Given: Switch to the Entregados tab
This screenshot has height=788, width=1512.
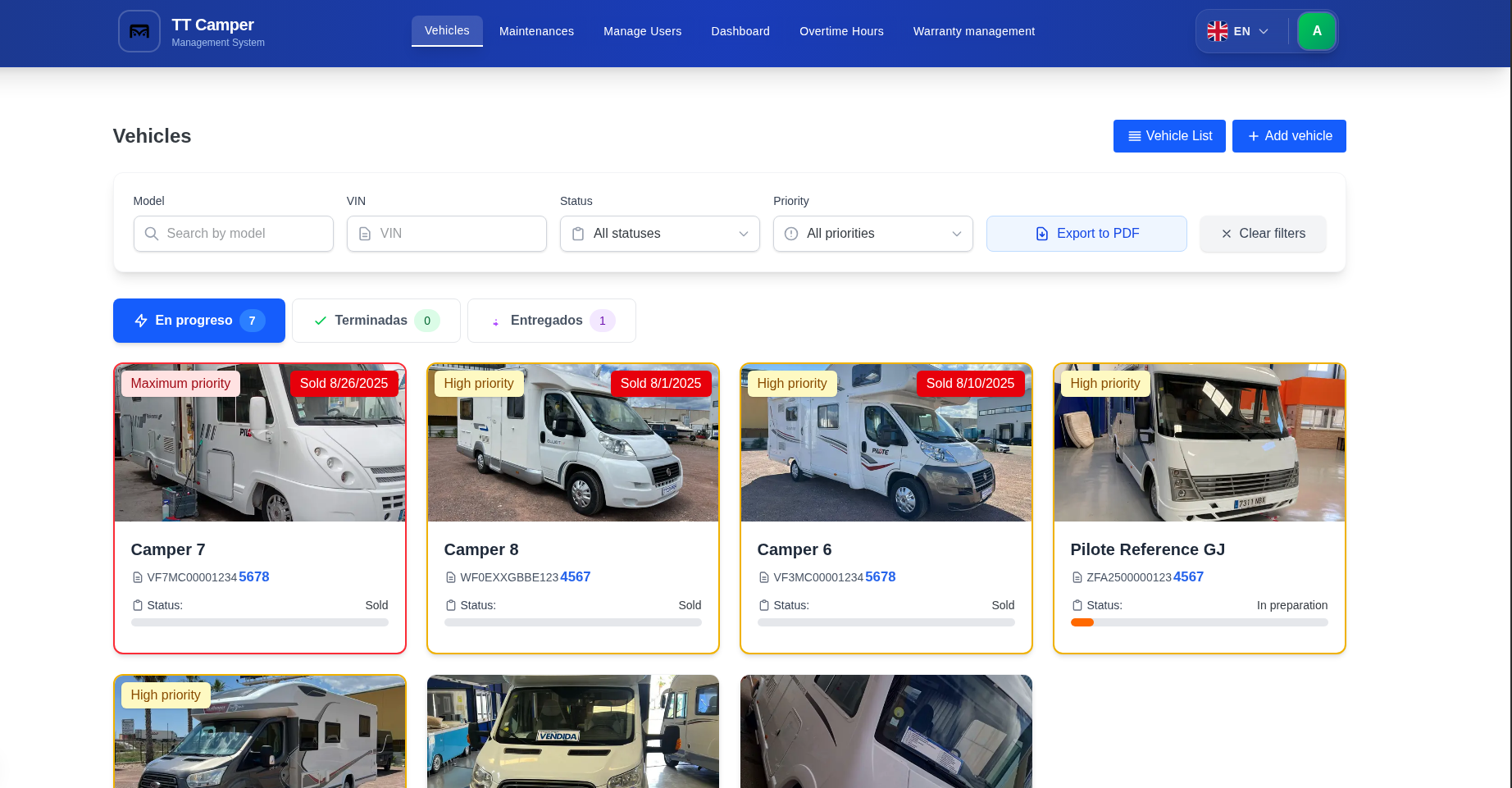Looking at the screenshot, I should click(551, 321).
